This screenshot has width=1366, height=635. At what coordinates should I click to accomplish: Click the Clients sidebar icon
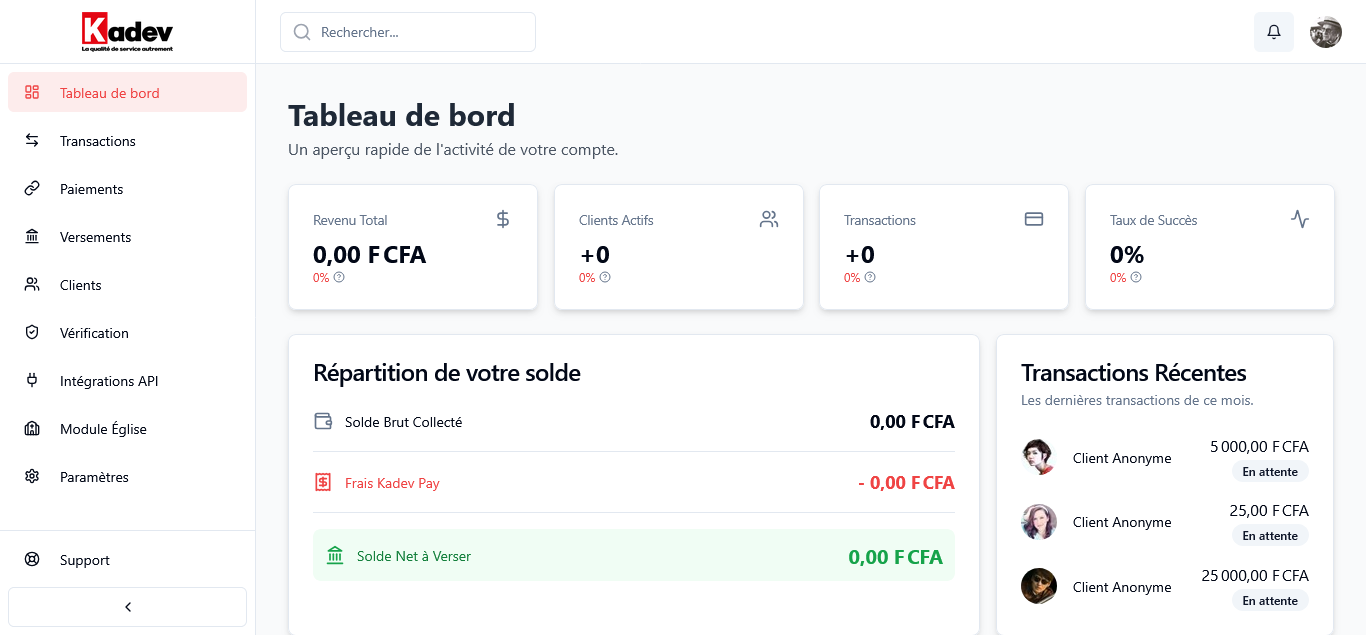31,285
